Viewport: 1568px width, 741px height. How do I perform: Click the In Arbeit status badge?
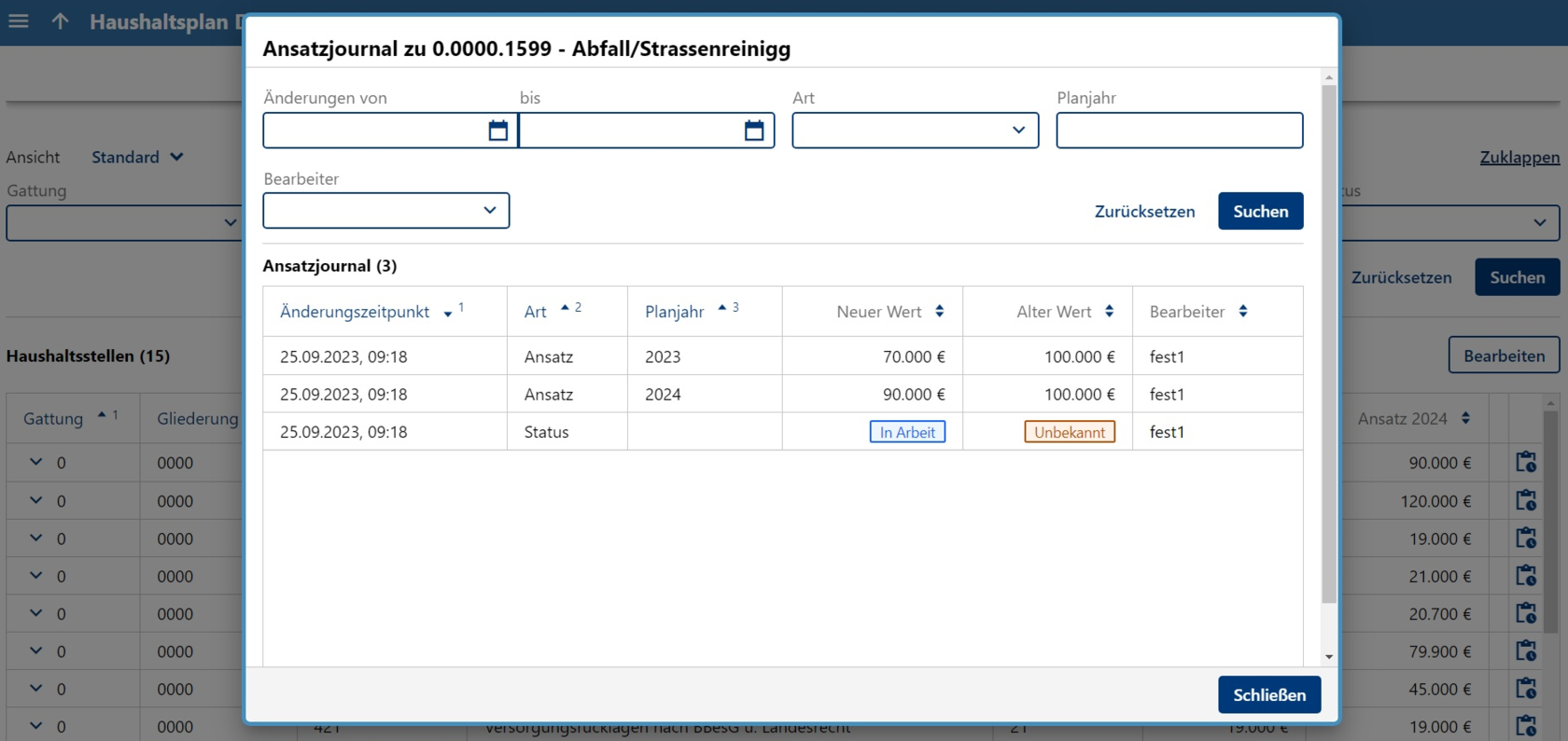pos(907,432)
